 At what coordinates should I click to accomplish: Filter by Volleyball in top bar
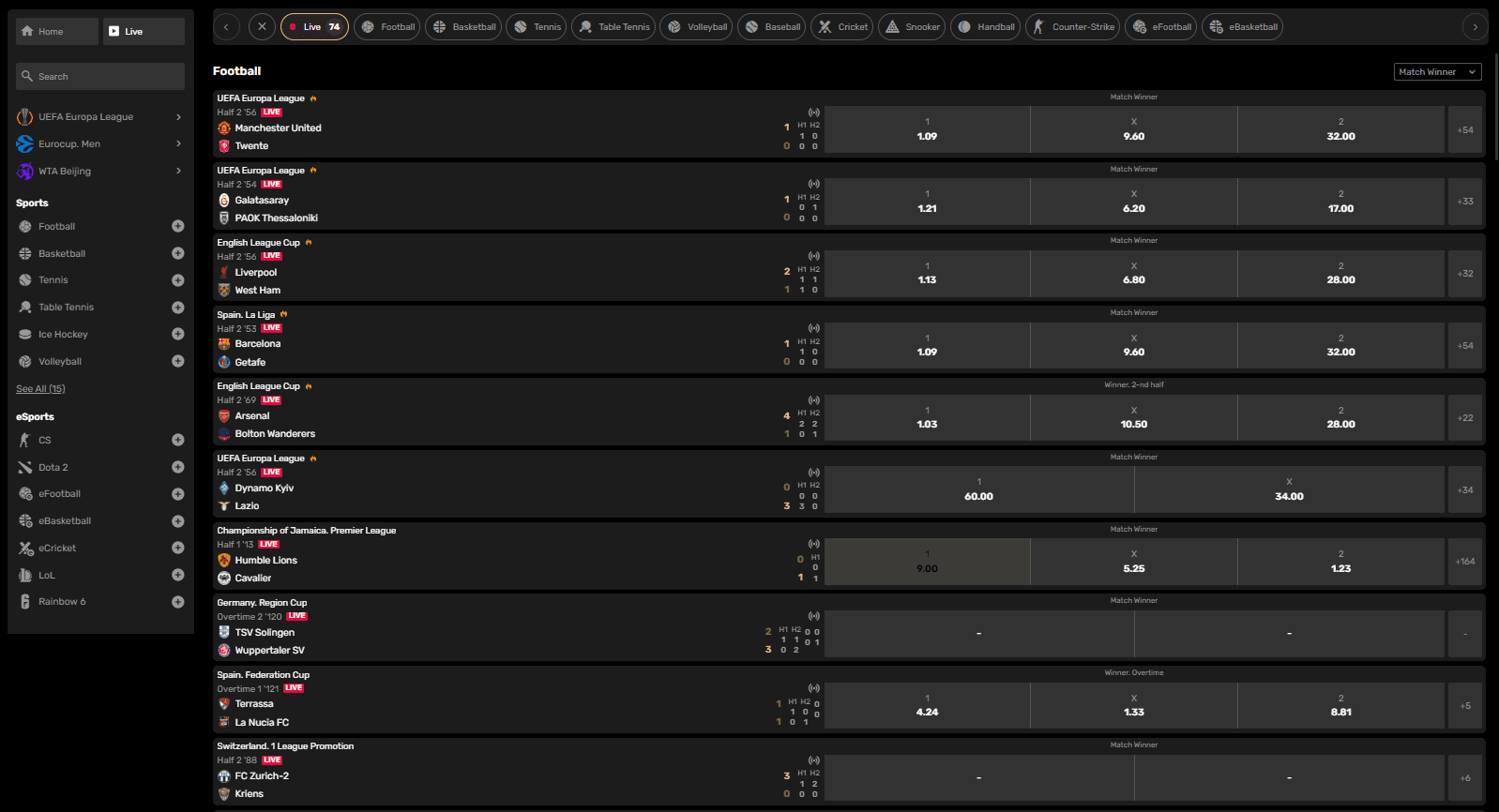tap(696, 27)
